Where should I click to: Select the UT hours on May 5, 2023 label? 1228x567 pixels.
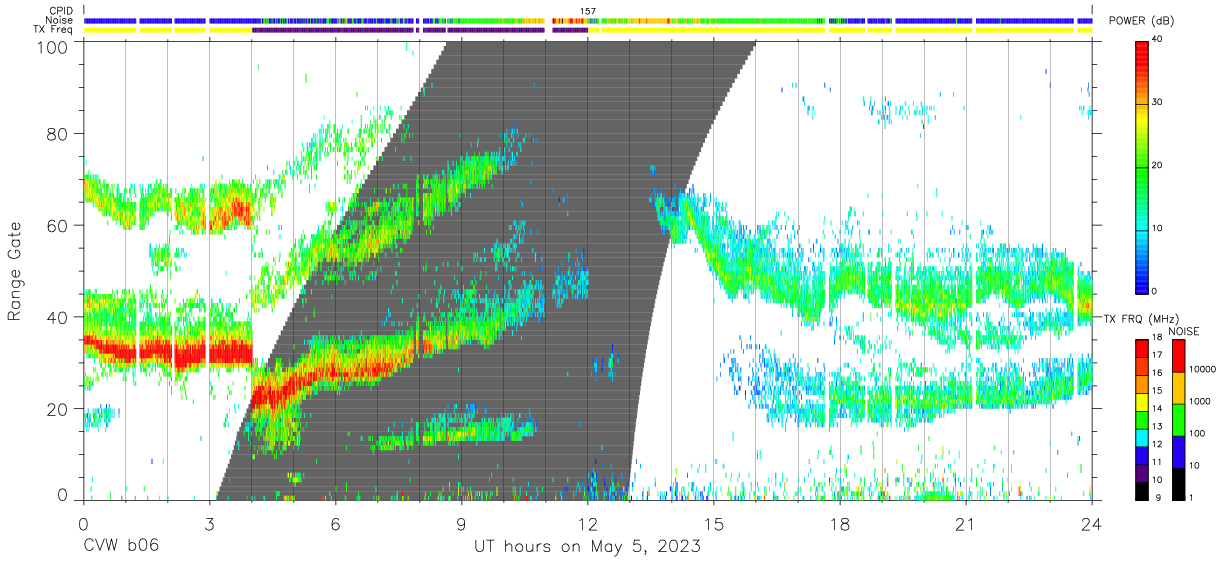pyautogui.click(x=587, y=546)
